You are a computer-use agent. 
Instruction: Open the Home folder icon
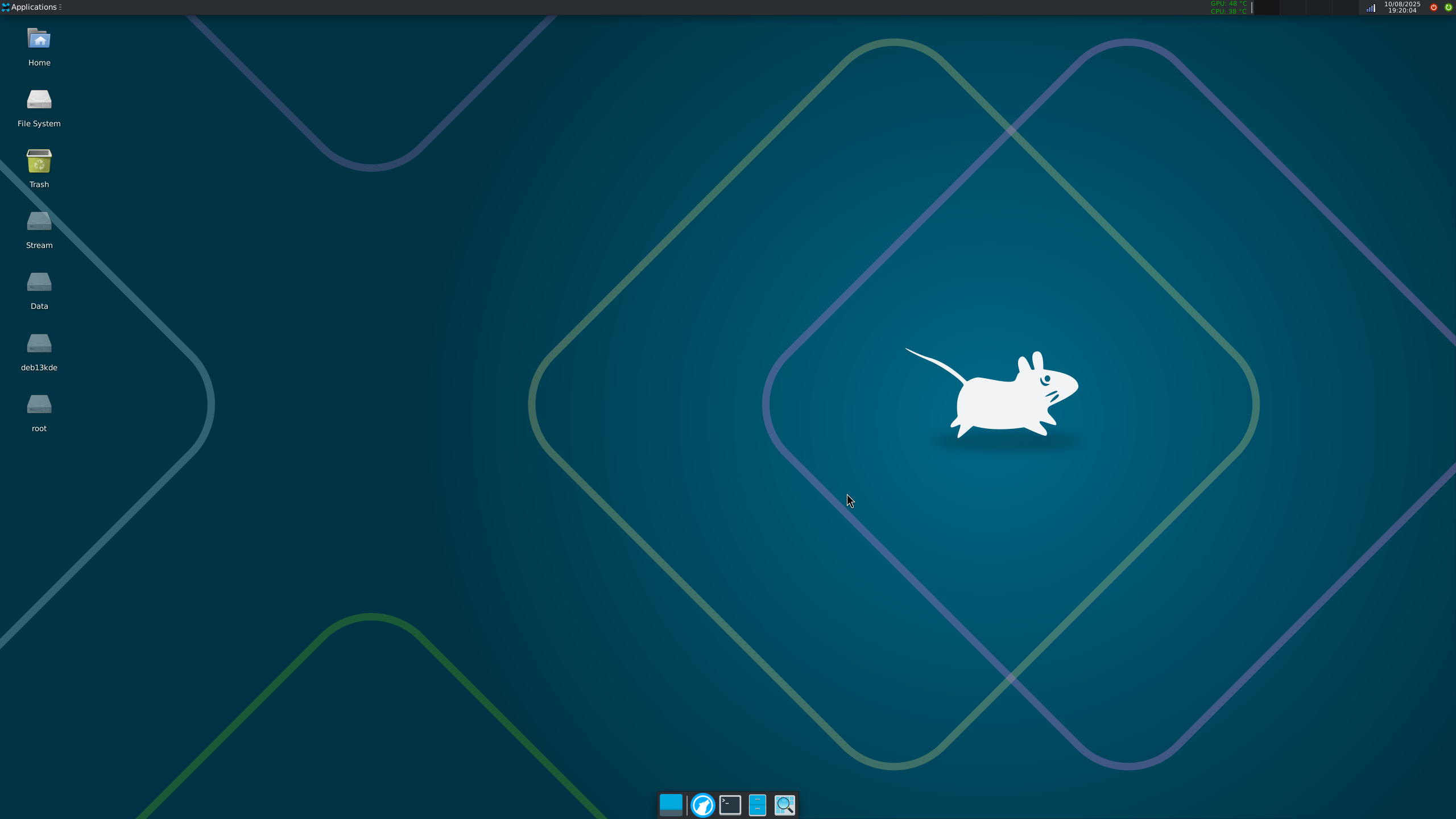[39, 40]
